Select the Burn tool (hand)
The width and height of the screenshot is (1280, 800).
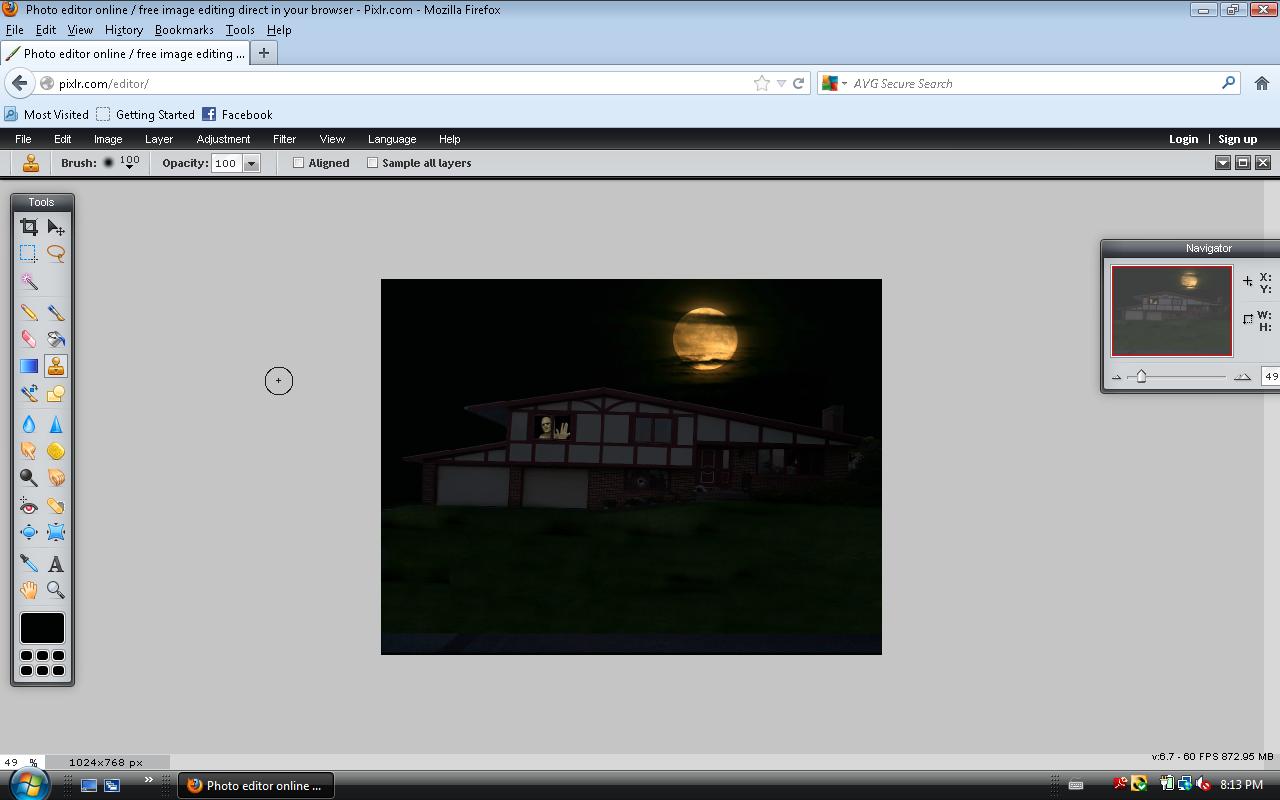click(x=56, y=479)
